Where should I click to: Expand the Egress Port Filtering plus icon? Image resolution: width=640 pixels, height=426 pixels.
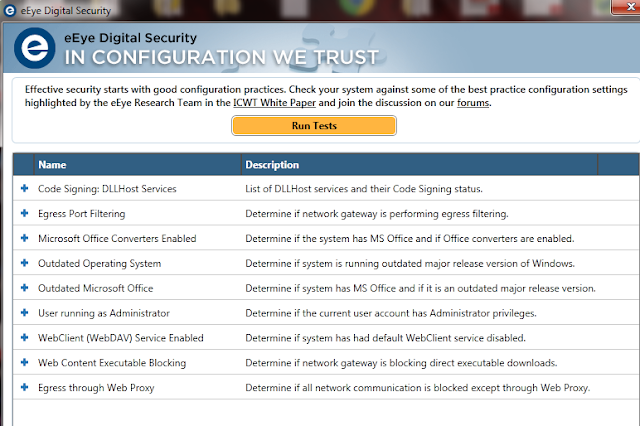click(x=24, y=213)
